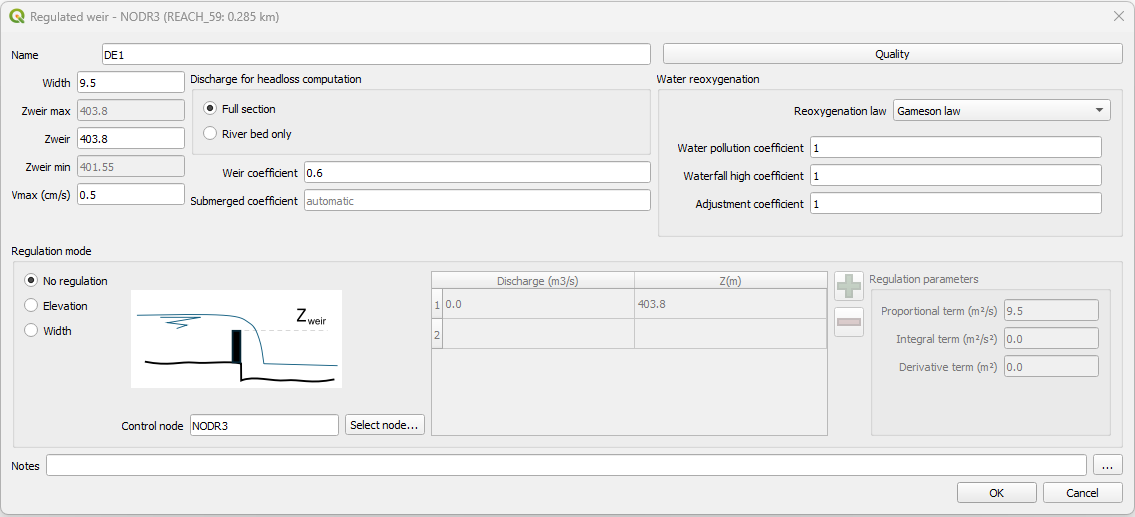Click the Select node... button

385,425
